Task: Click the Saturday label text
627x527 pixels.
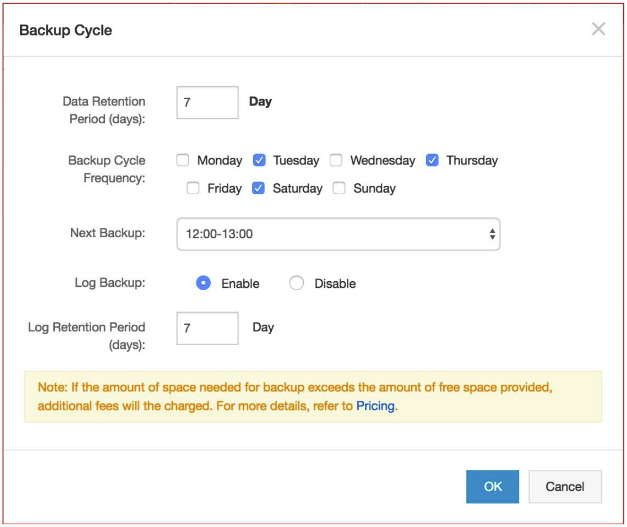Action: pos(298,188)
